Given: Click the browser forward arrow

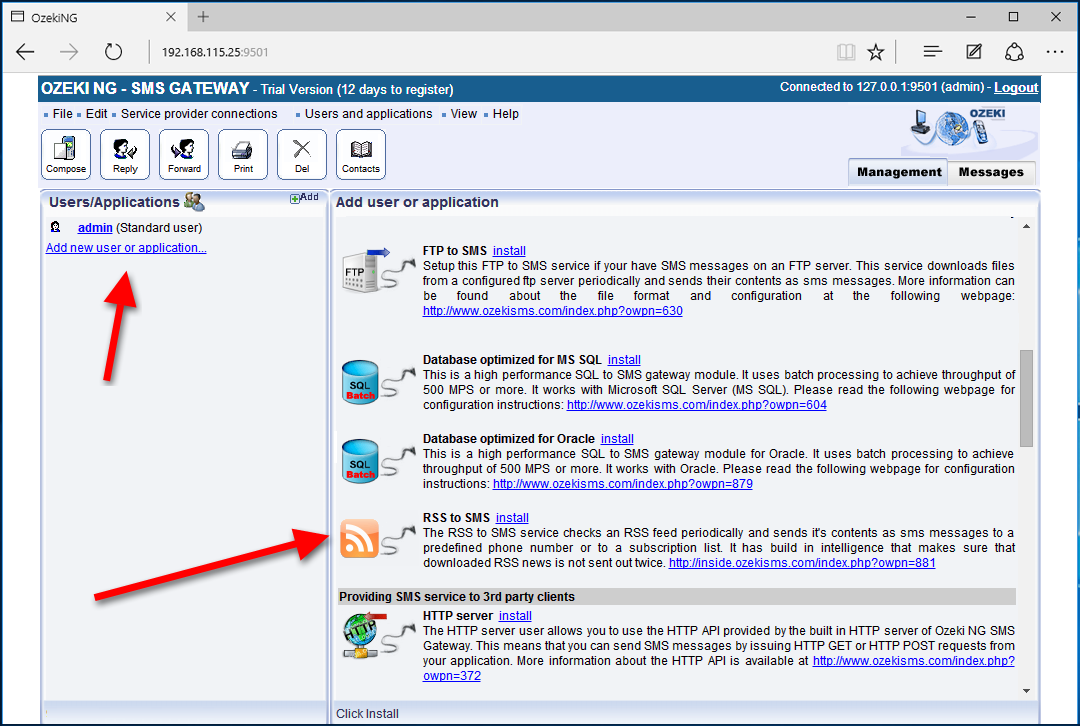Looking at the screenshot, I should [69, 52].
